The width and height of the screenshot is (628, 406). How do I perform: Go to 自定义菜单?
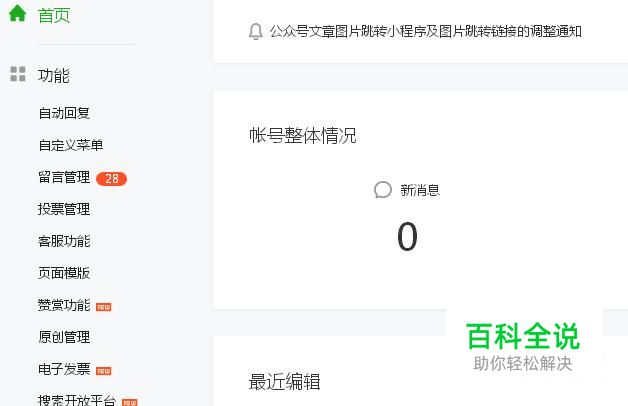click(70, 145)
